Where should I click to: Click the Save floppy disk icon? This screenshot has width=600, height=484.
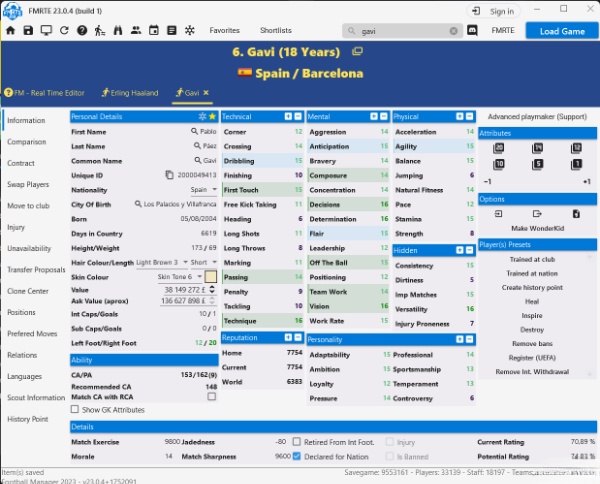(28, 30)
